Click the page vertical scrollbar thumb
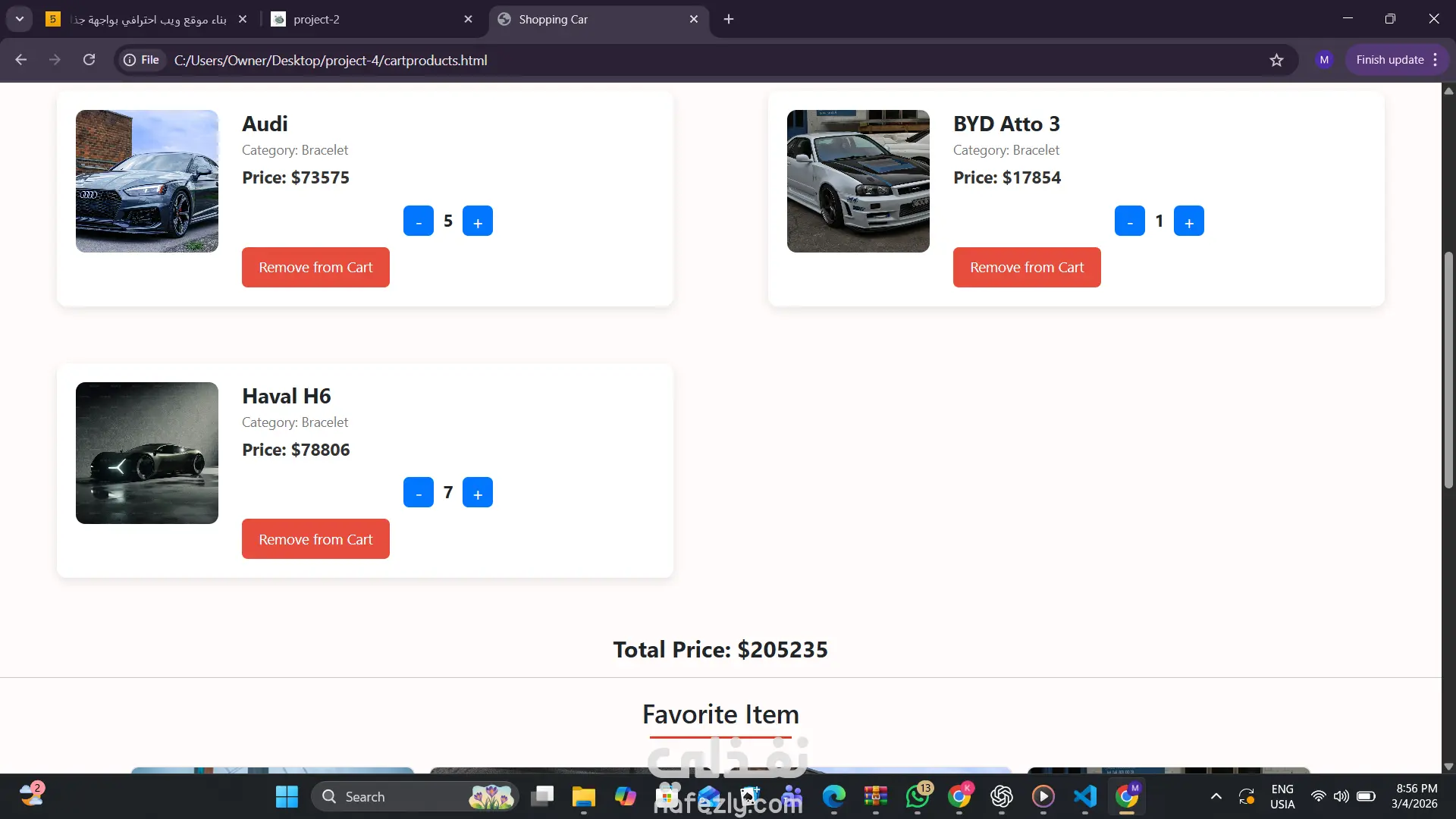Viewport: 1456px width, 819px height. 1448,370
